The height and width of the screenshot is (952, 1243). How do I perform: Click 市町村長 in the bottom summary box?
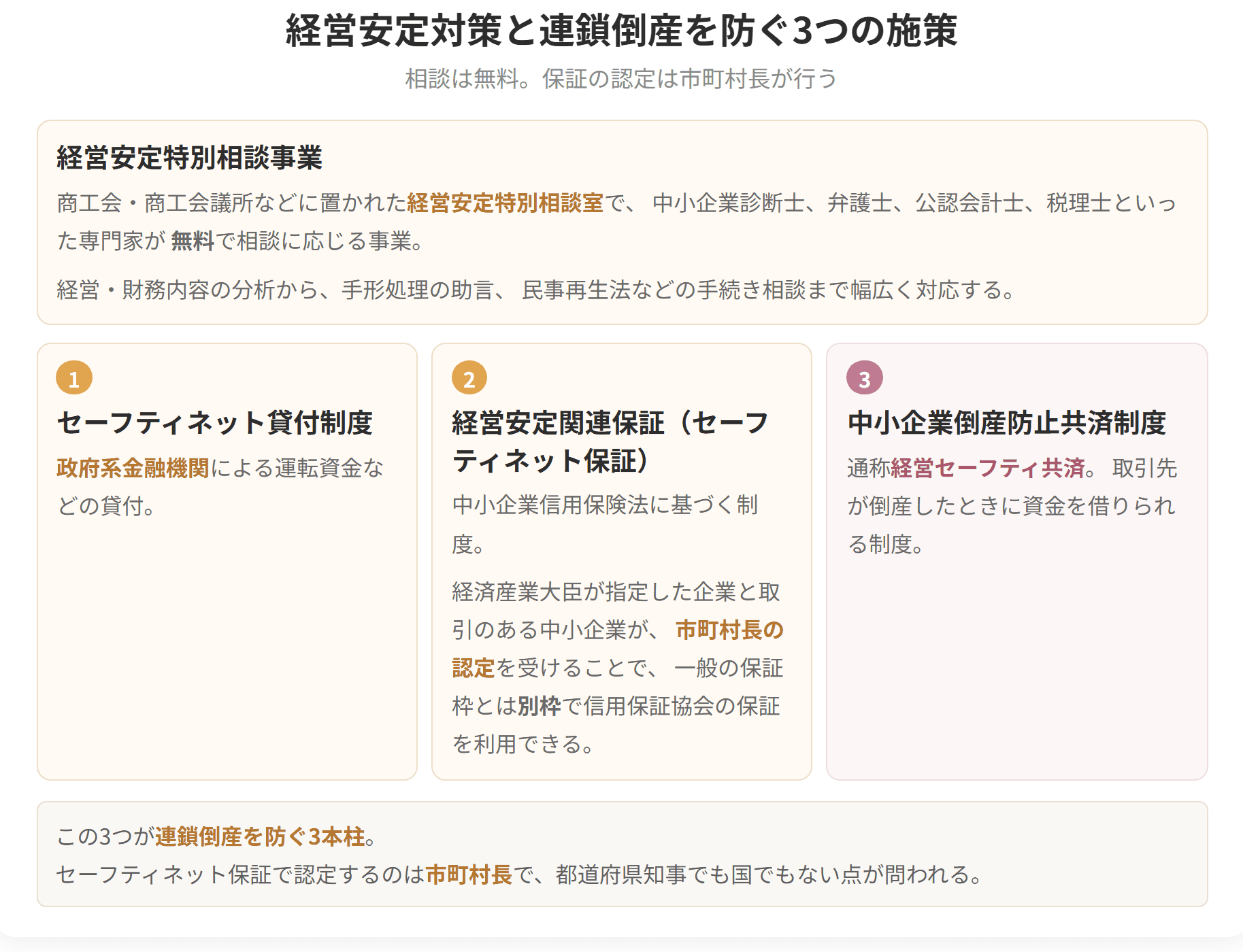coord(469,874)
